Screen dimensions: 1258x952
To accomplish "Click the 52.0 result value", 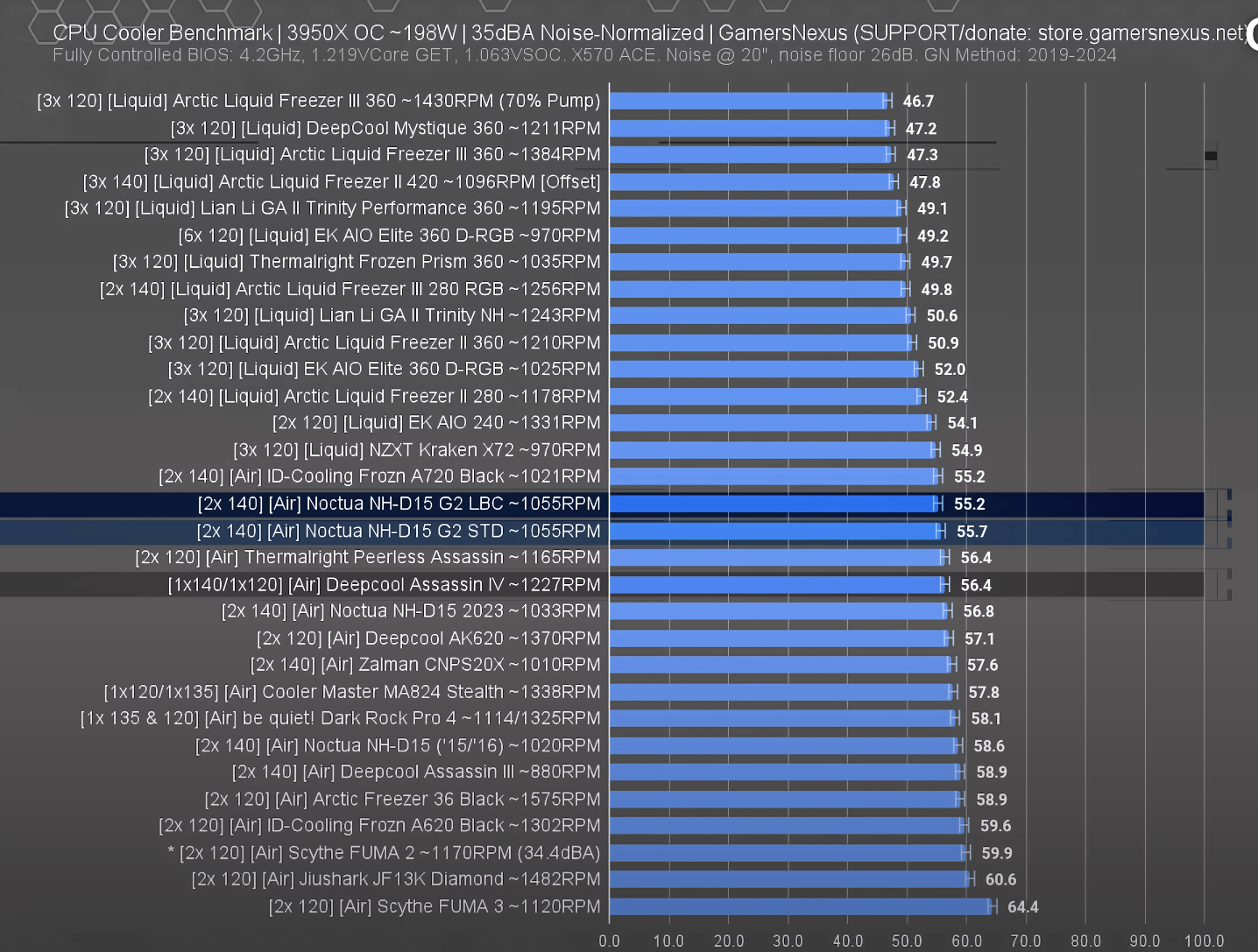I will pyautogui.click(x=950, y=369).
